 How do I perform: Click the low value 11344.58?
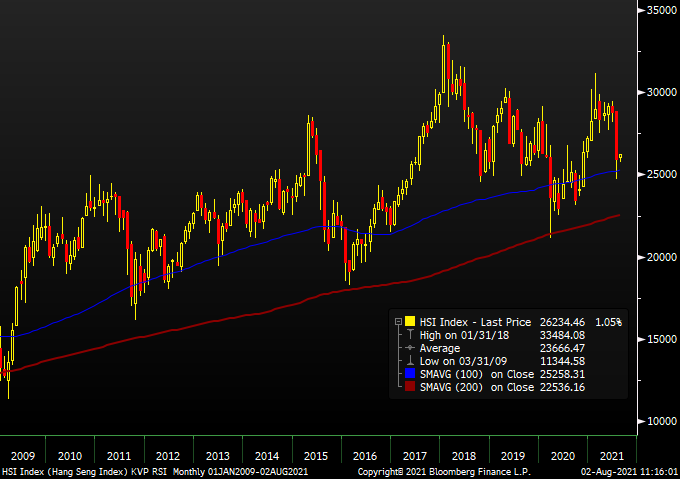tap(562, 361)
